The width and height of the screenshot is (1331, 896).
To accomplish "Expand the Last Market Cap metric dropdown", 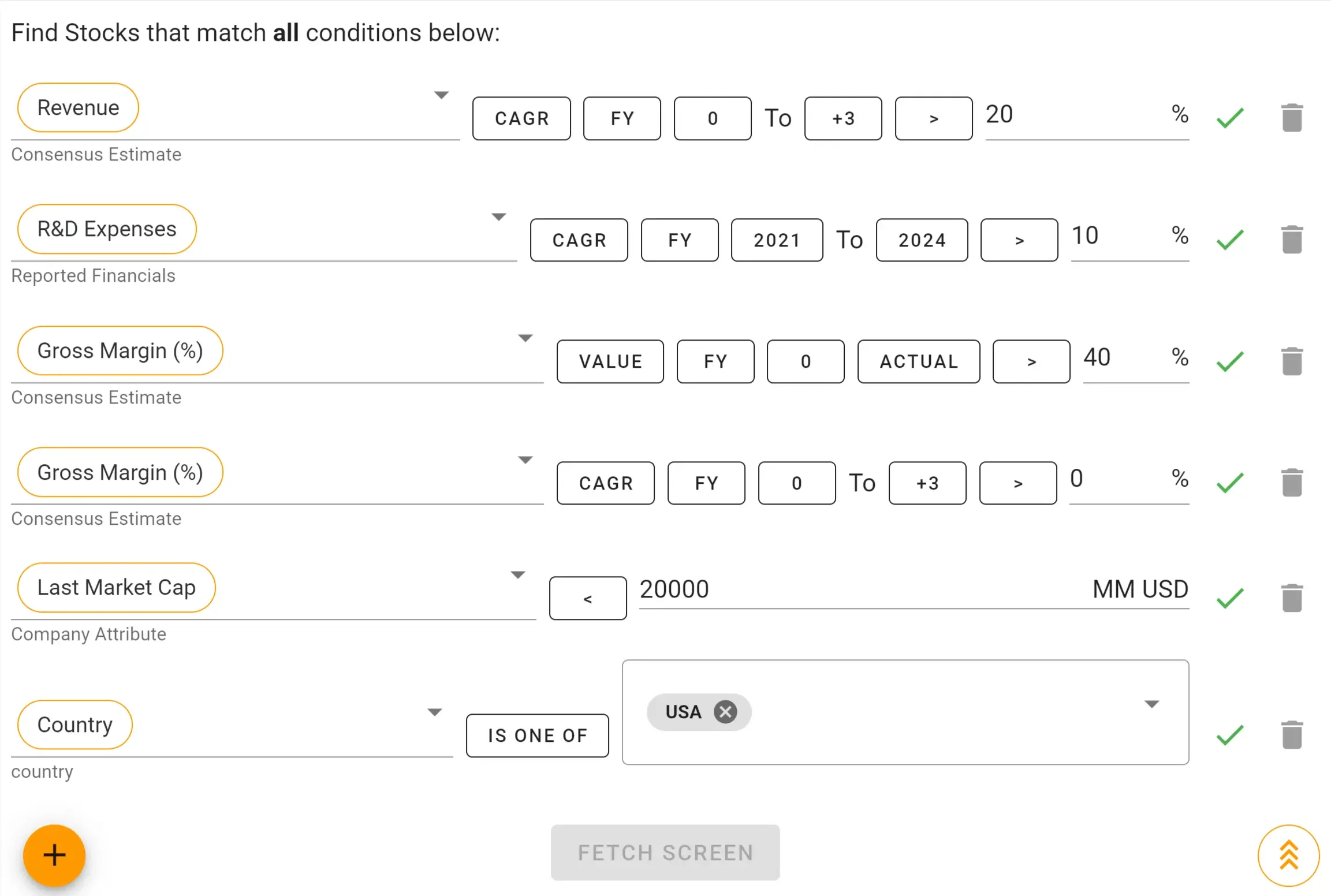I will pos(518,575).
